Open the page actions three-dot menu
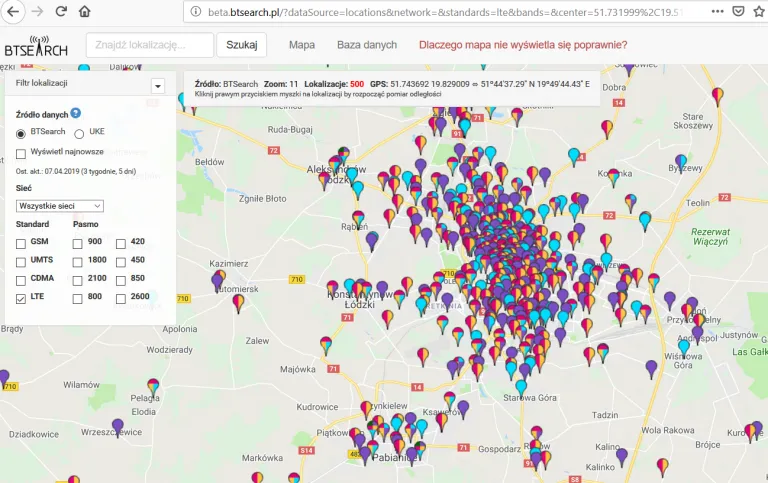Screen dimensions: 768x483 (718, 12)
